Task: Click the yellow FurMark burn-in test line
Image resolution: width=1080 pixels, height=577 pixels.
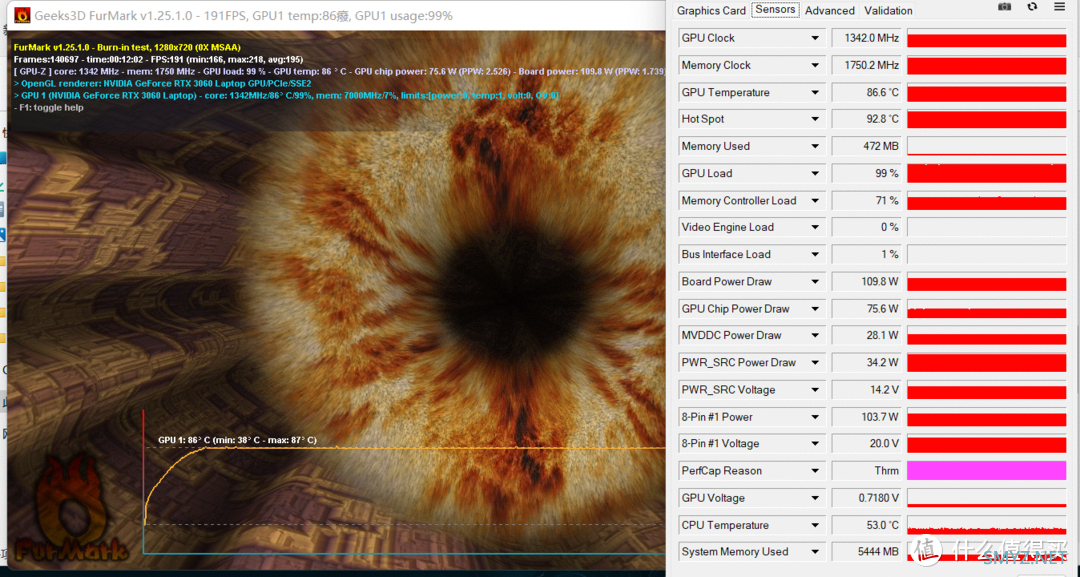Action: pos(127,48)
